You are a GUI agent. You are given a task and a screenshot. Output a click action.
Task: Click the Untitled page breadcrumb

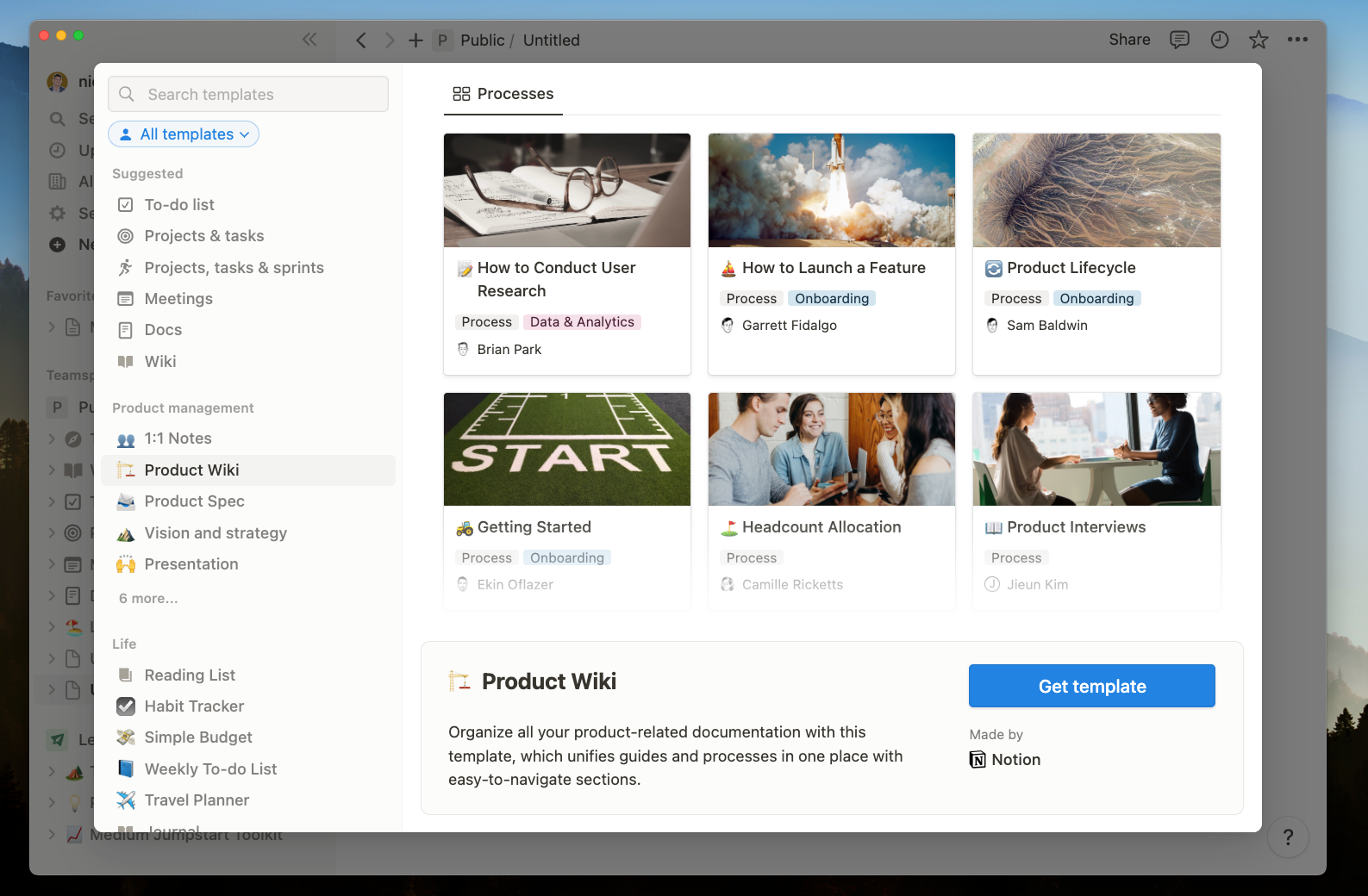point(552,40)
